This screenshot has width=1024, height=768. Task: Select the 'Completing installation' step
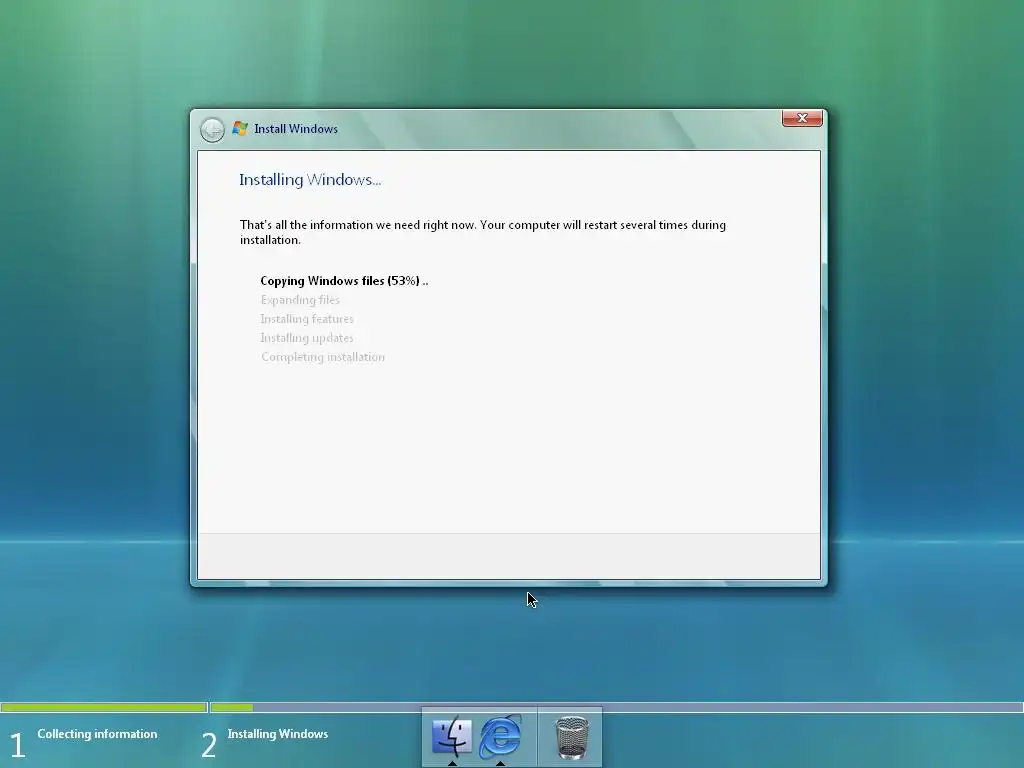pos(323,357)
